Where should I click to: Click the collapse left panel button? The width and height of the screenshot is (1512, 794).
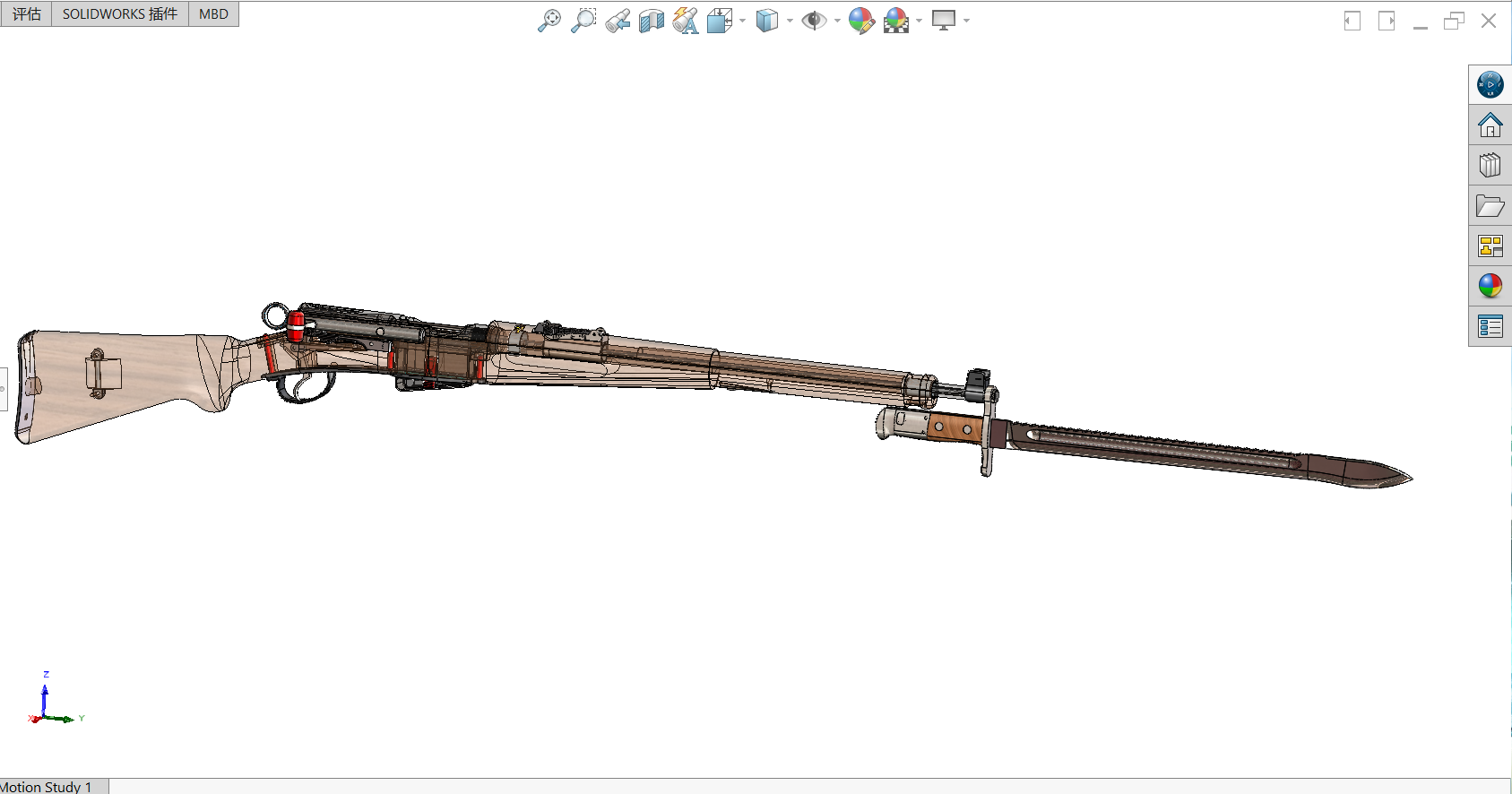(x=1352, y=21)
